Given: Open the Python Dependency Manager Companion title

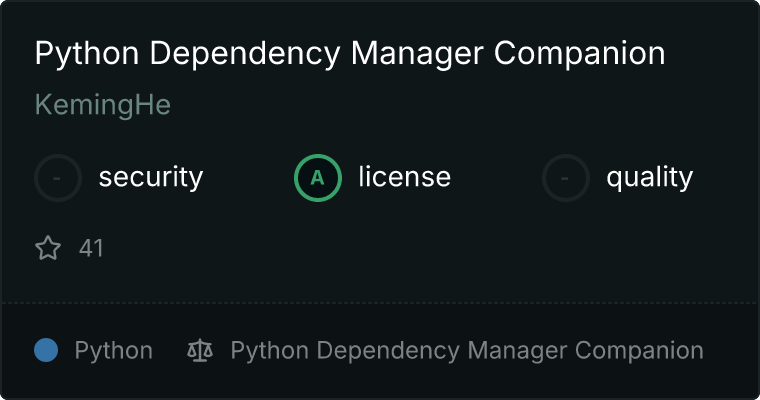Looking at the screenshot, I should click(x=349, y=54).
